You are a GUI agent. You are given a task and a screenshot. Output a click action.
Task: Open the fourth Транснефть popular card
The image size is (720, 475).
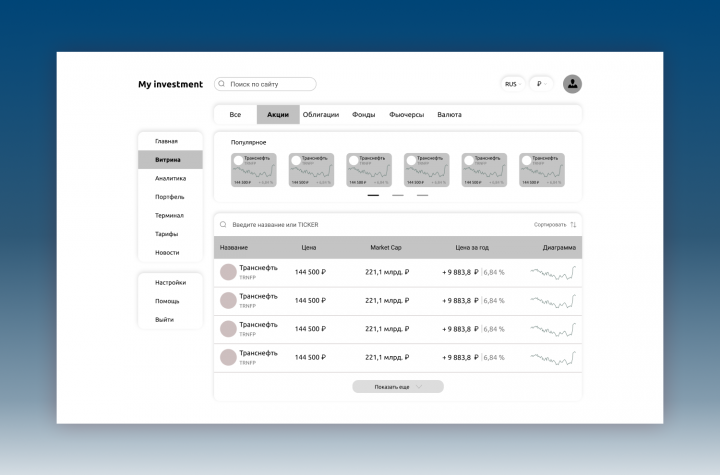tap(427, 170)
